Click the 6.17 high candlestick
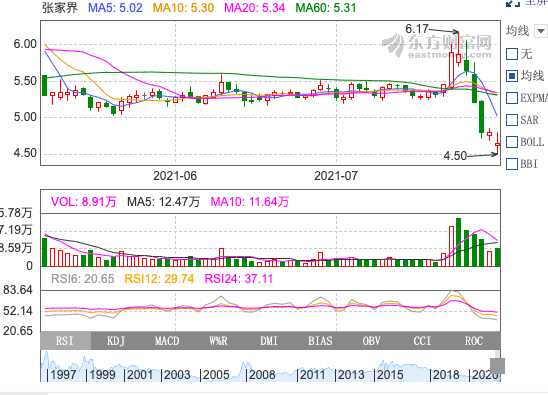Image resolution: width=548 pixels, height=395 pixels. (458, 49)
